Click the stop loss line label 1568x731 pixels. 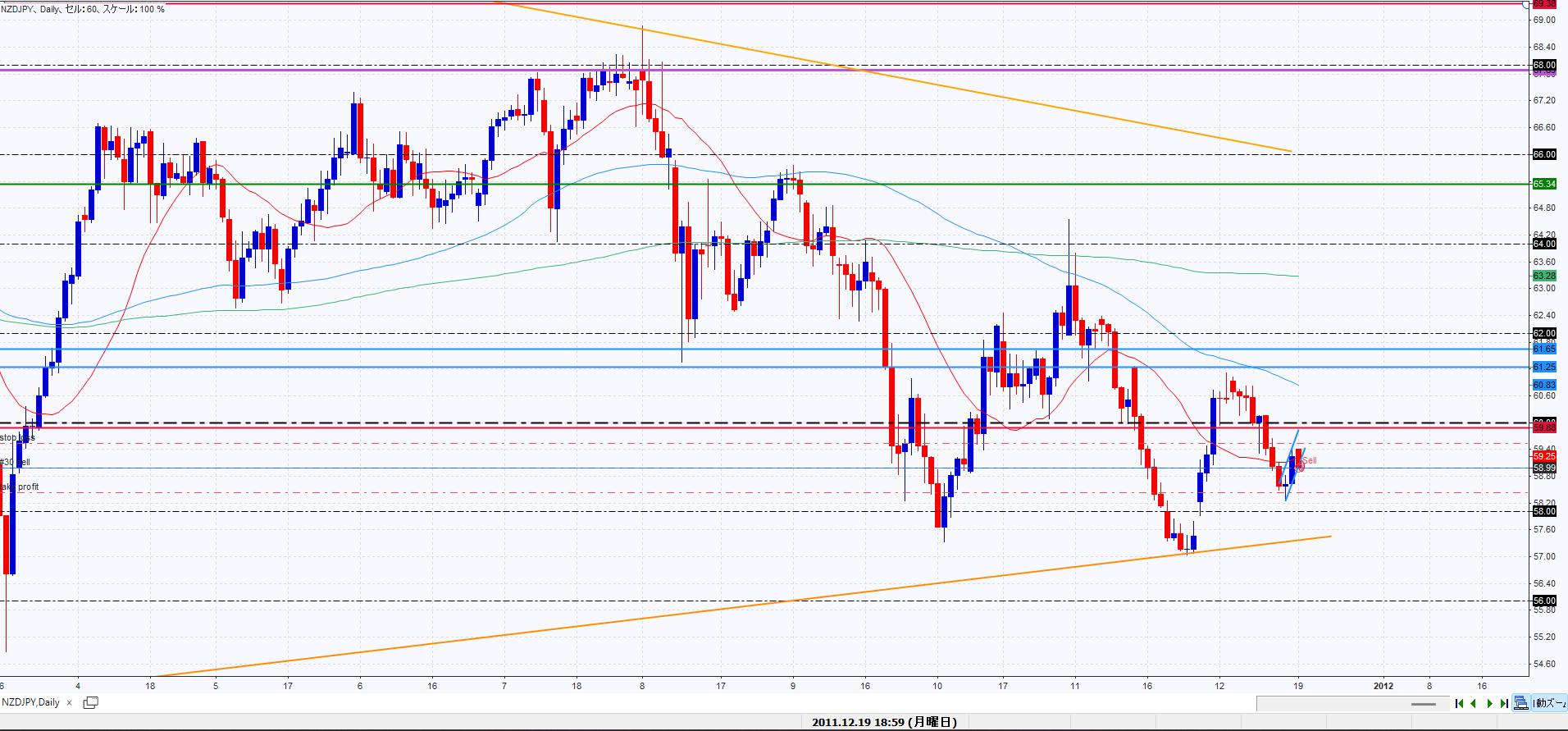coord(17,437)
